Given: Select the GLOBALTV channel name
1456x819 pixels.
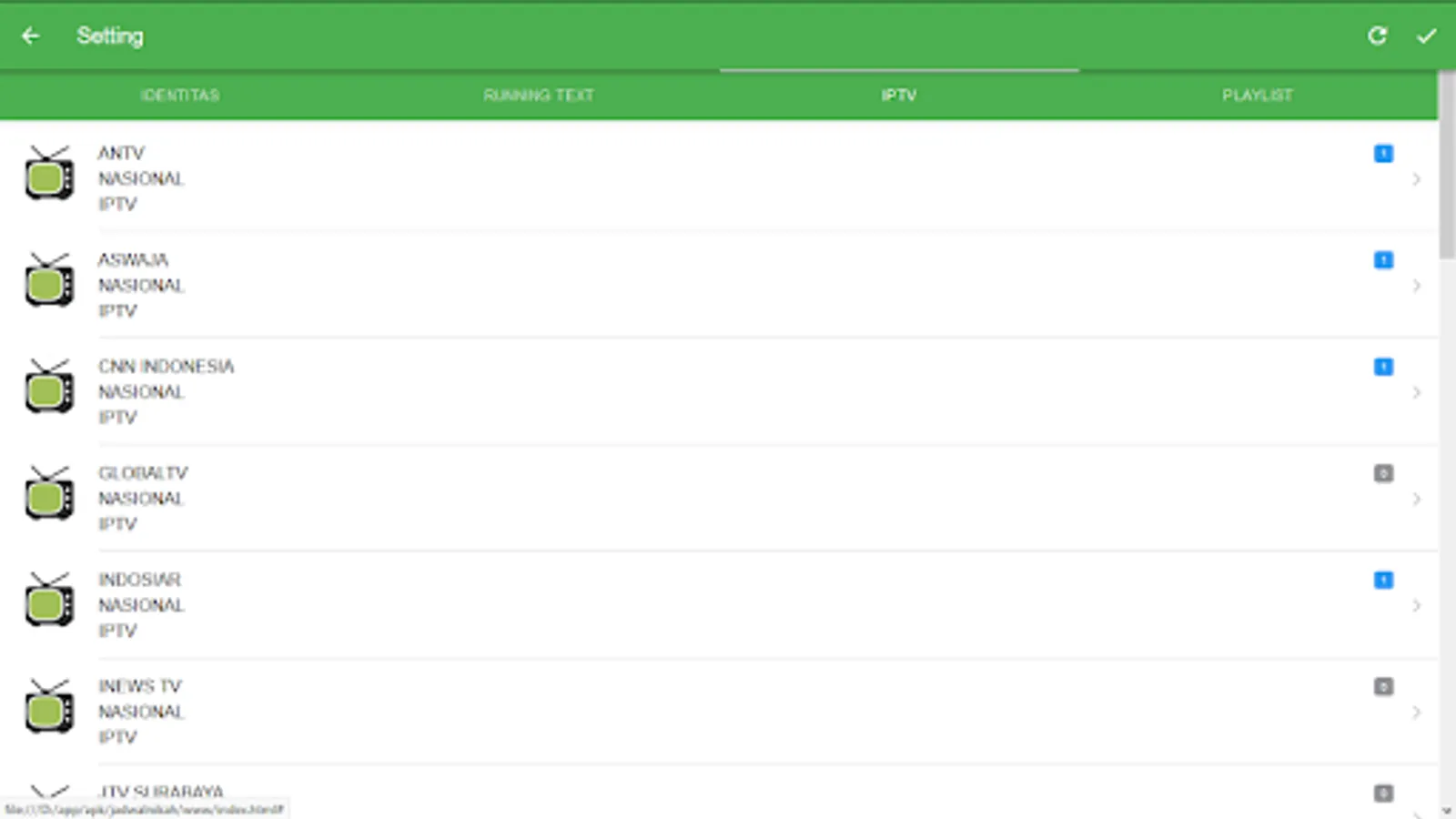Looking at the screenshot, I should point(143,472).
